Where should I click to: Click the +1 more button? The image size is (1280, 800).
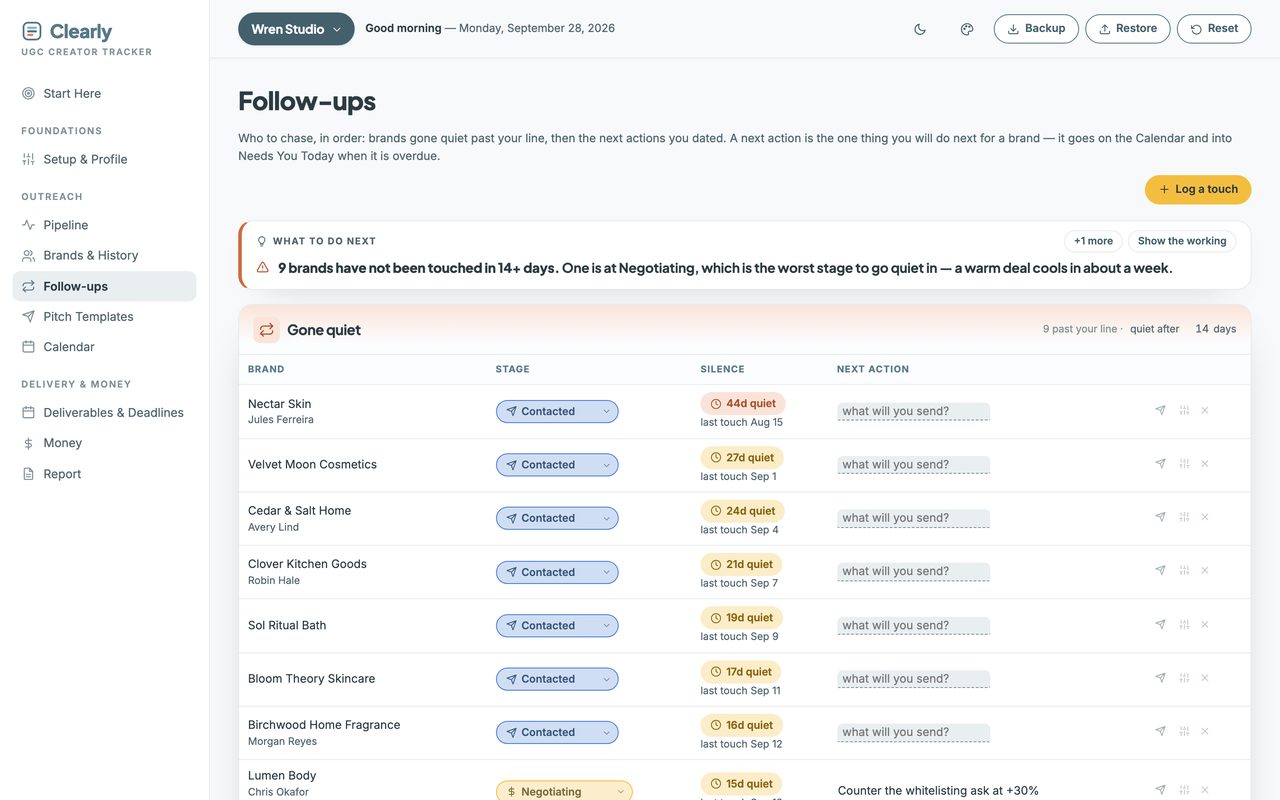[1093, 241]
